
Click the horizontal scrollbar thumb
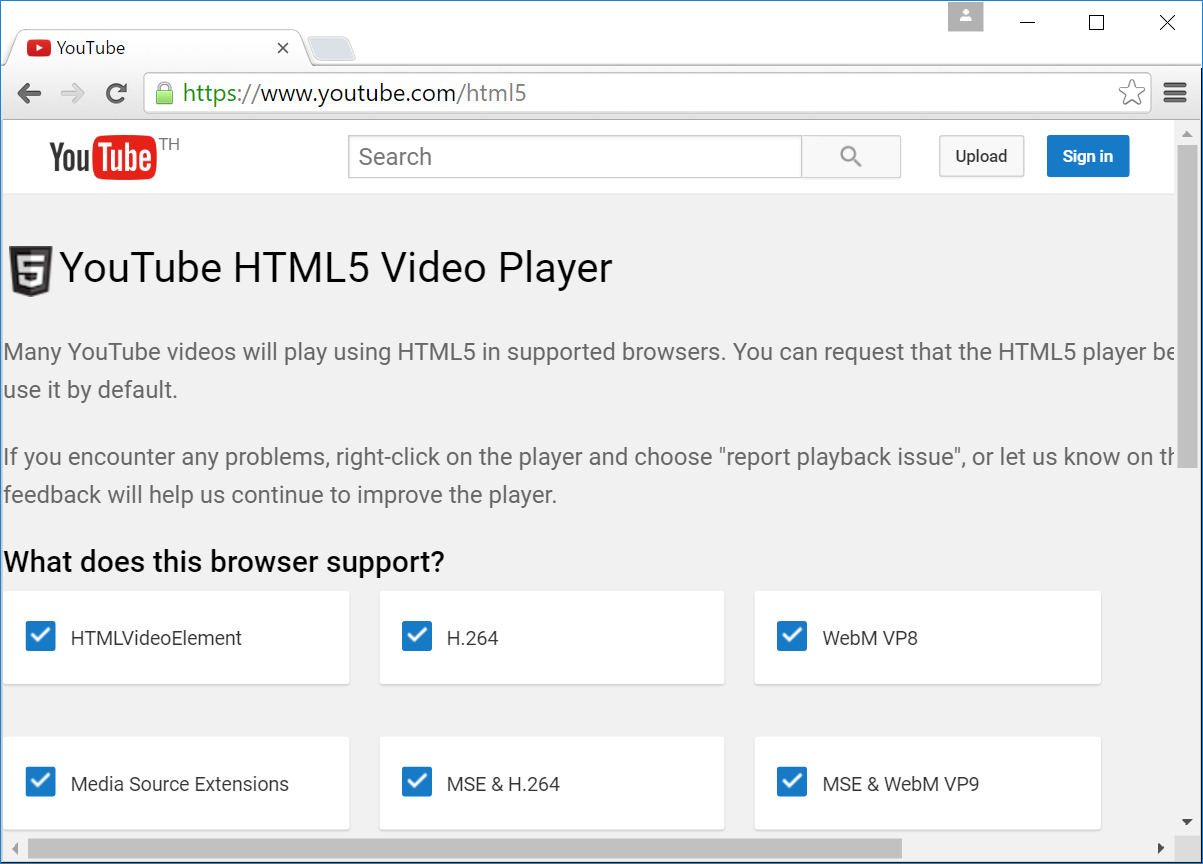click(x=465, y=849)
